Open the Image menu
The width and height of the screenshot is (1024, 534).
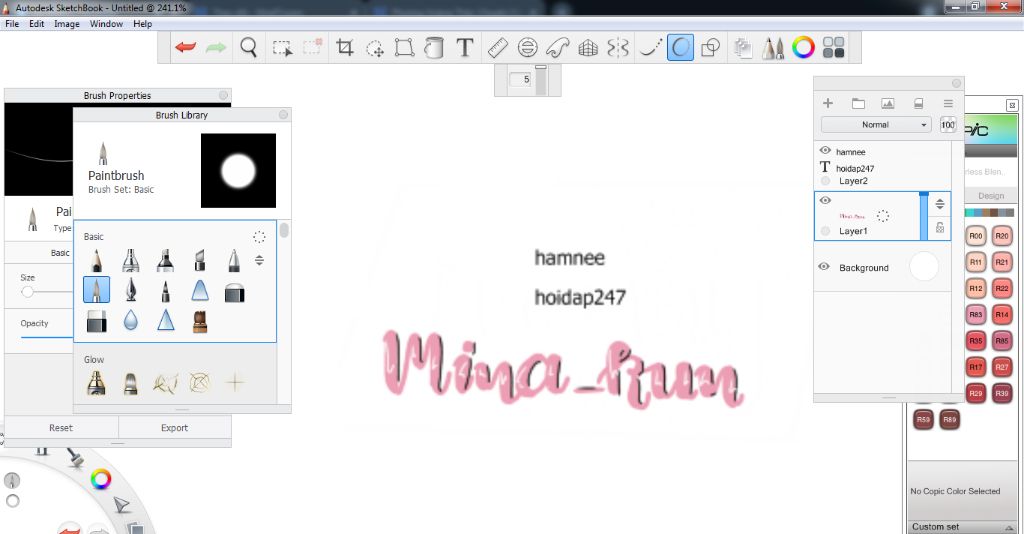[x=67, y=24]
